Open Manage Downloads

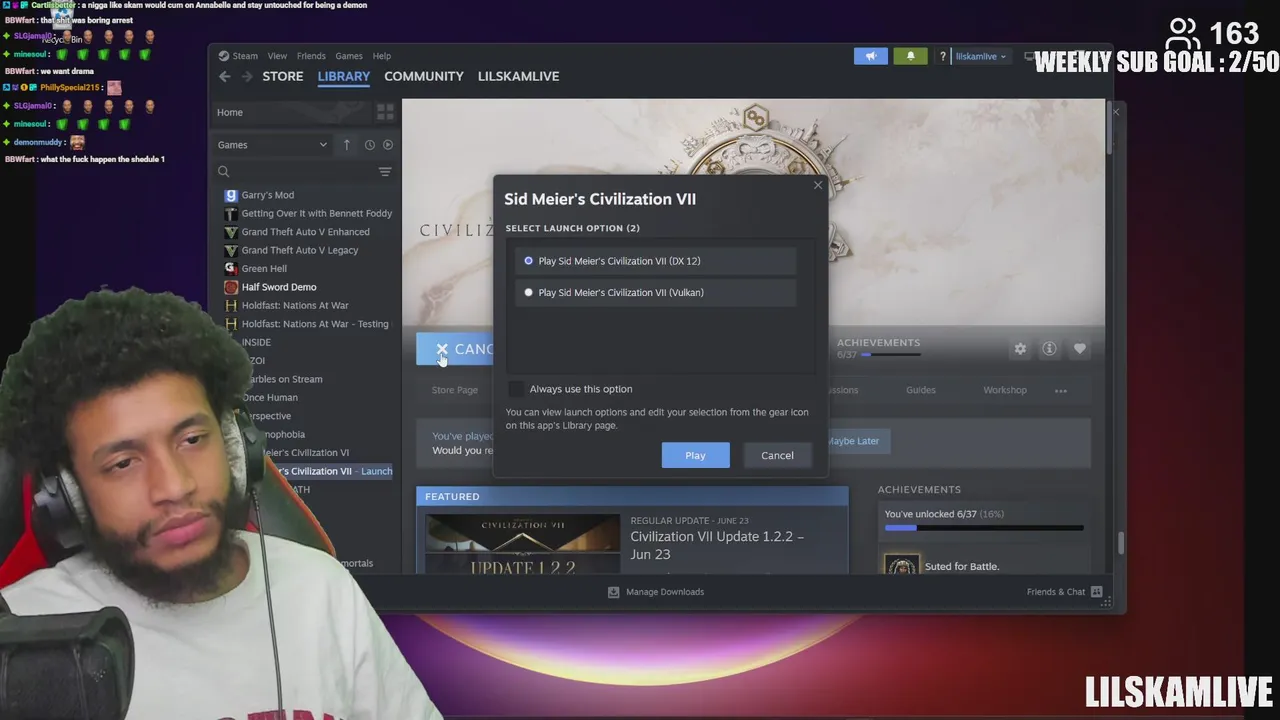[656, 592]
